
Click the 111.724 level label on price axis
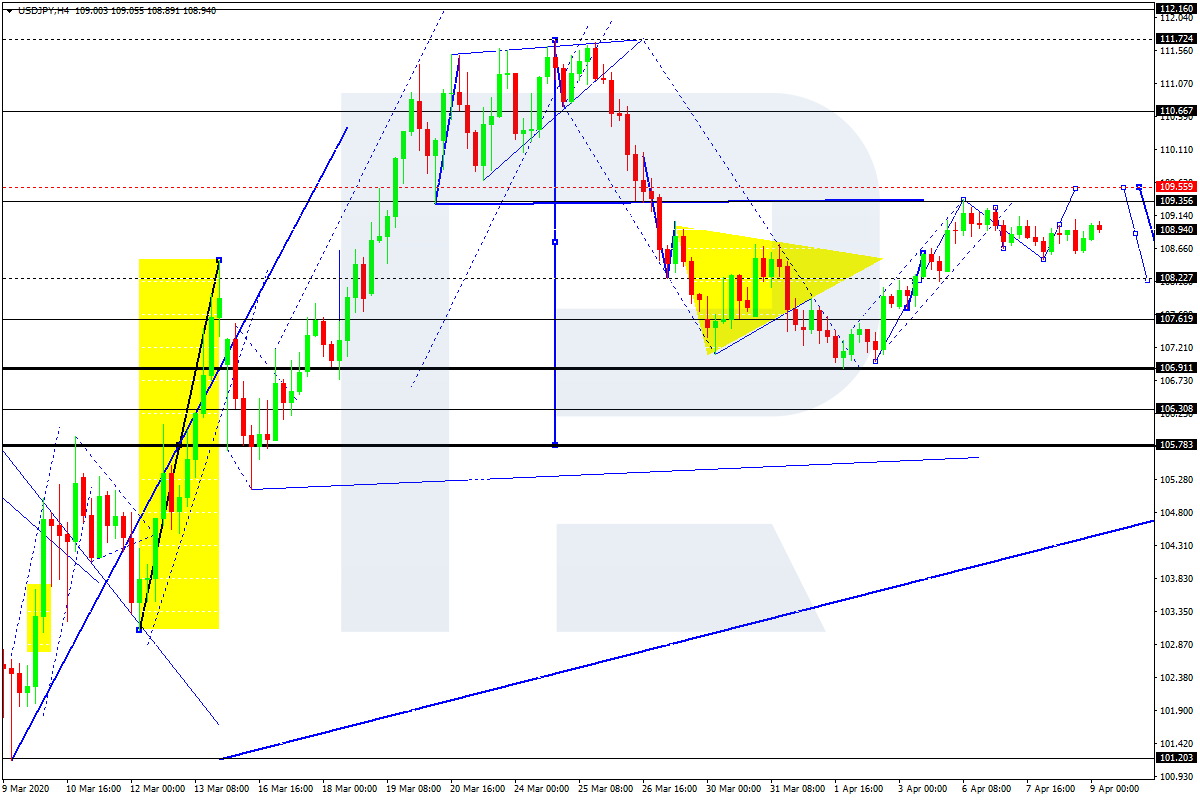pyautogui.click(x=1175, y=39)
